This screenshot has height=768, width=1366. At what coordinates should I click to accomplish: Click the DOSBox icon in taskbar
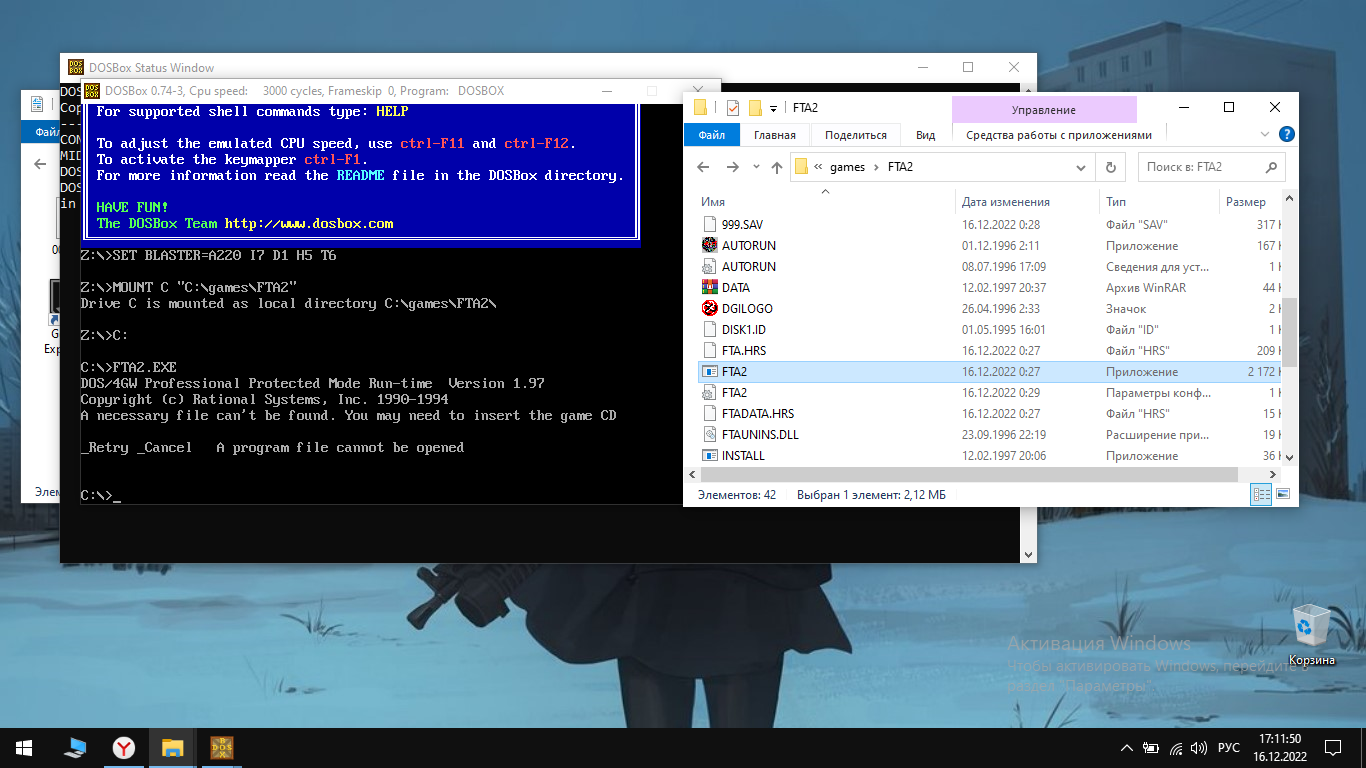click(x=222, y=747)
